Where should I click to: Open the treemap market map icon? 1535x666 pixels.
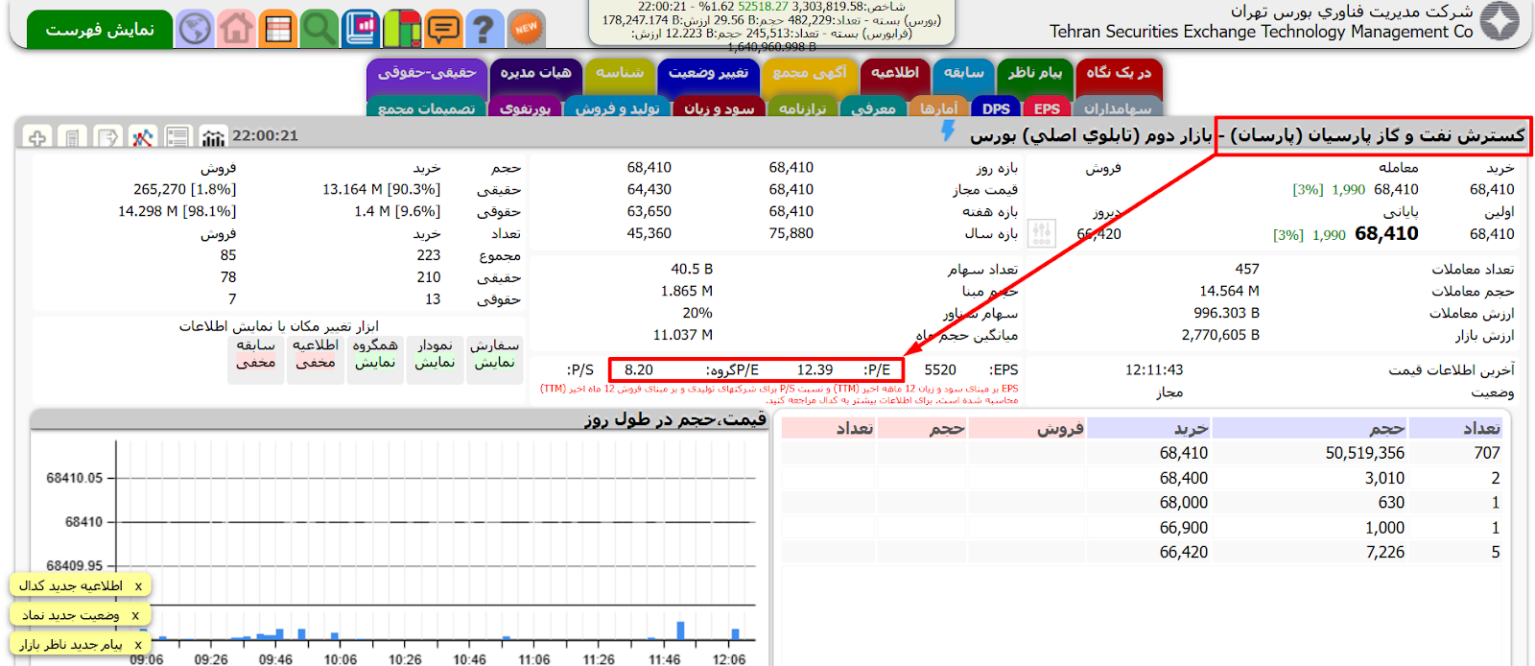pos(402,28)
